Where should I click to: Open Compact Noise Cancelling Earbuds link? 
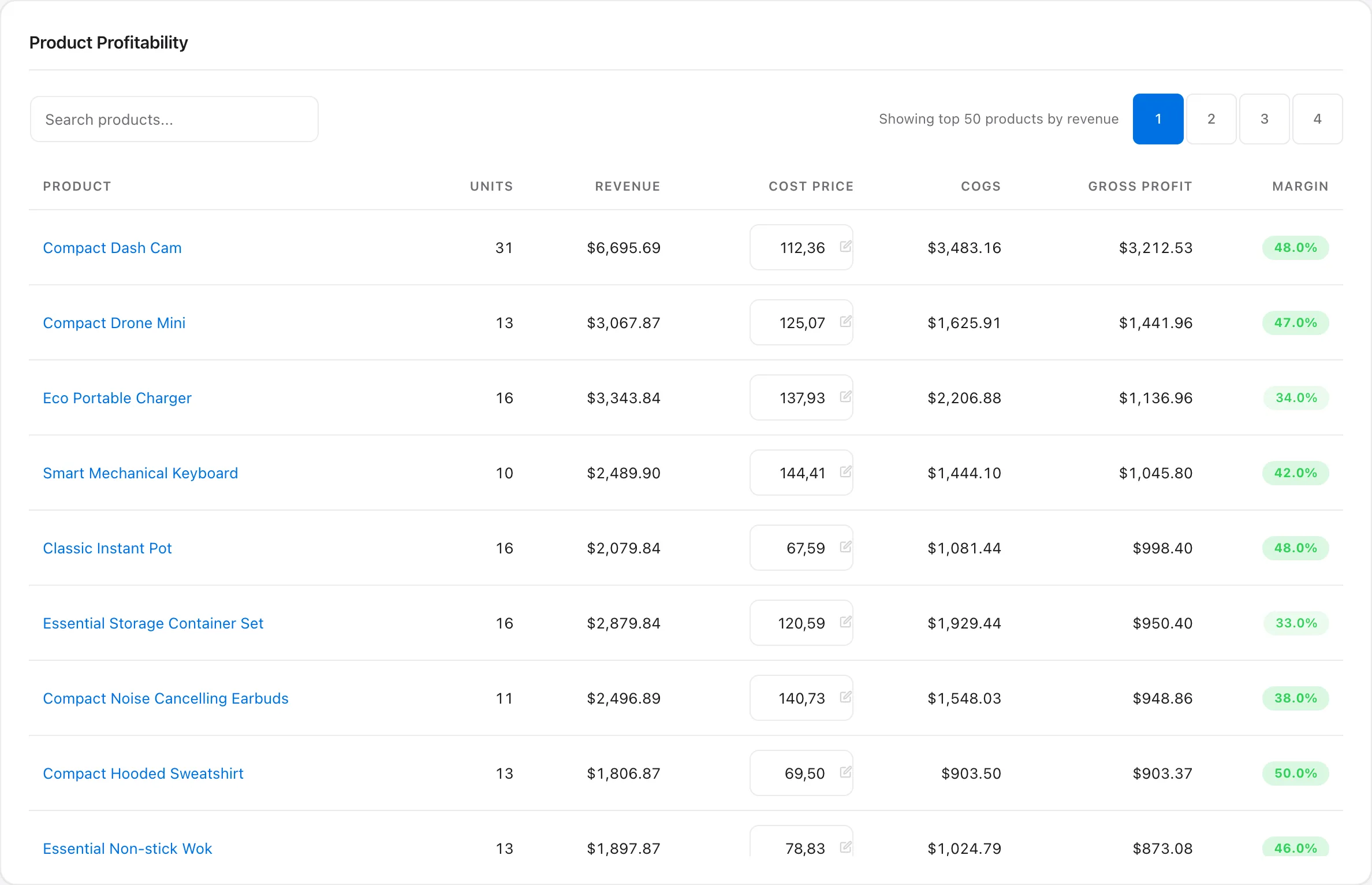pyautogui.click(x=166, y=698)
